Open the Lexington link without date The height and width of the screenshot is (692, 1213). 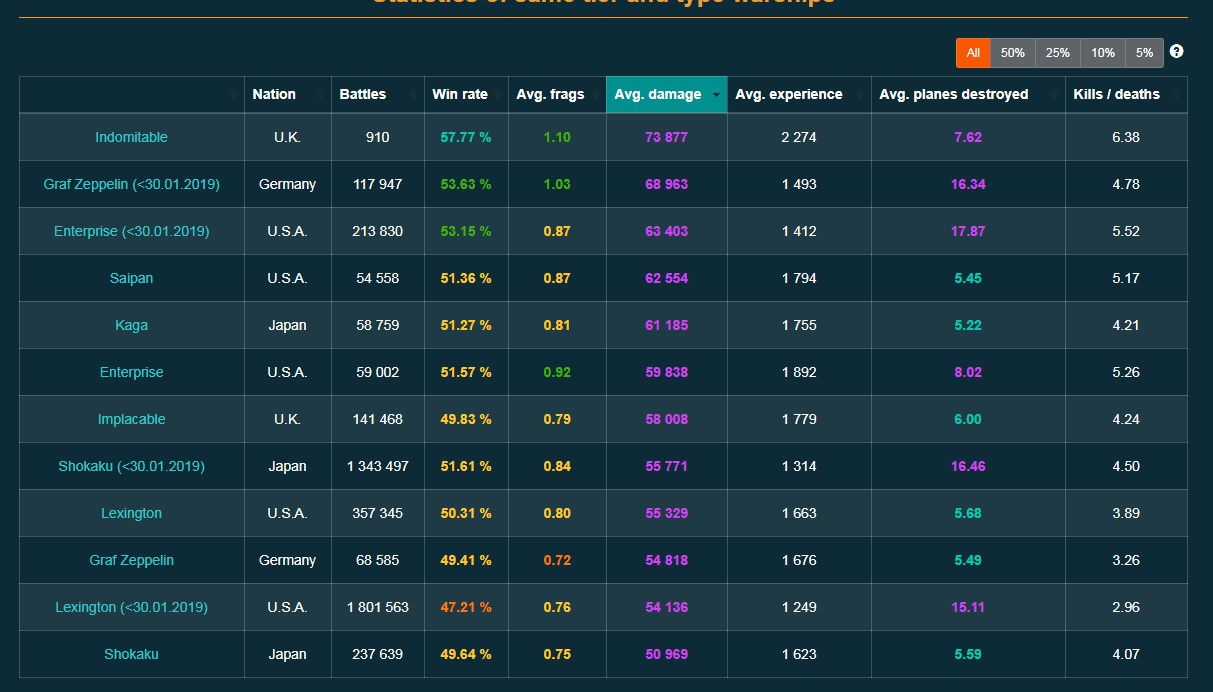(x=131, y=513)
